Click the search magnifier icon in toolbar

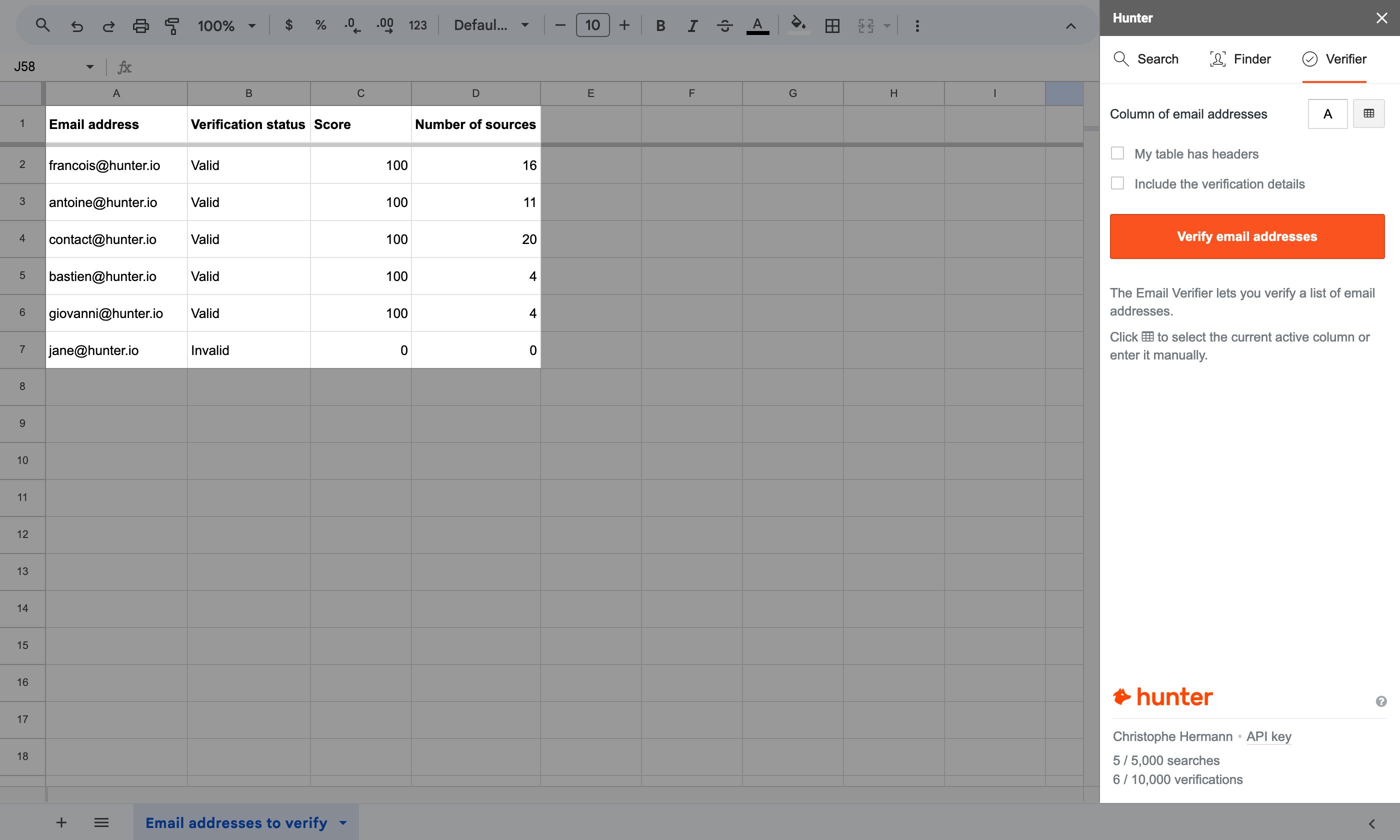coord(42,25)
